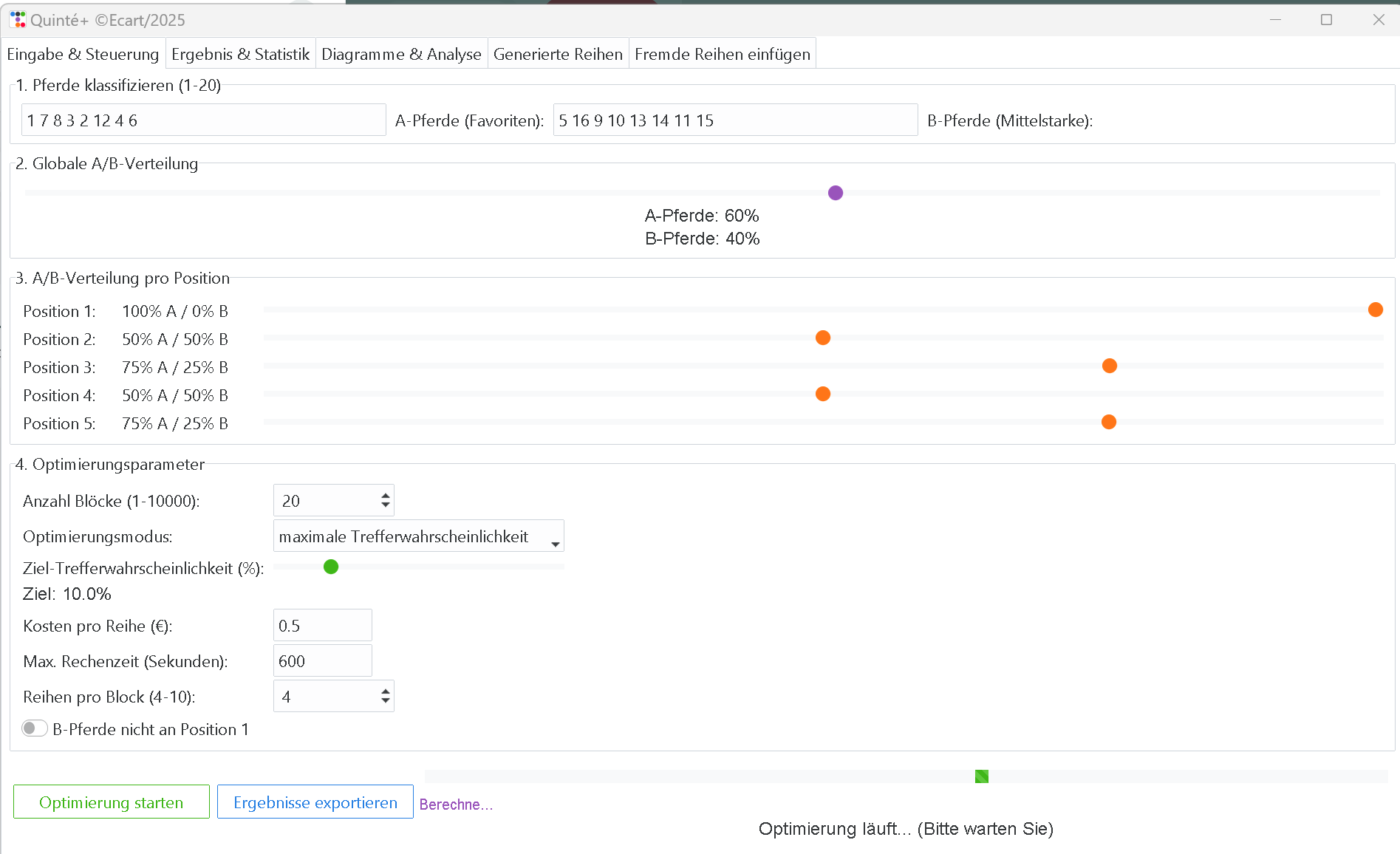Viewport: 1400px width, 854px height.
Task: Open the Diagramme & Analyse tab
Action: coord(401,54)
